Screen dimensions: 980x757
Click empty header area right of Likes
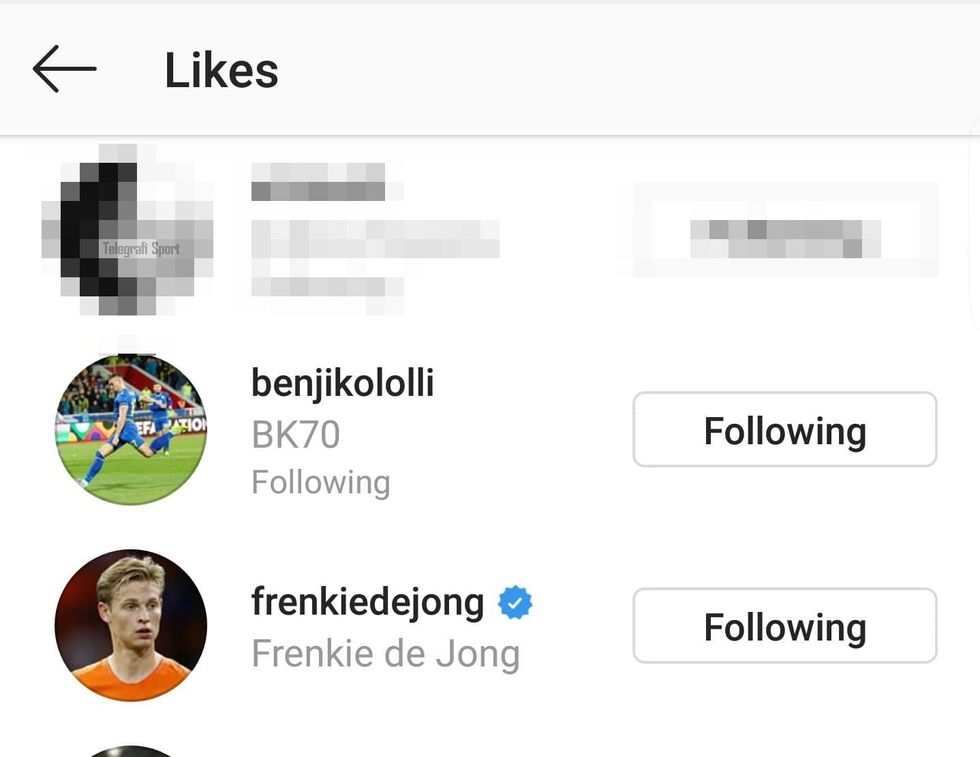click(x=620, y=70)
